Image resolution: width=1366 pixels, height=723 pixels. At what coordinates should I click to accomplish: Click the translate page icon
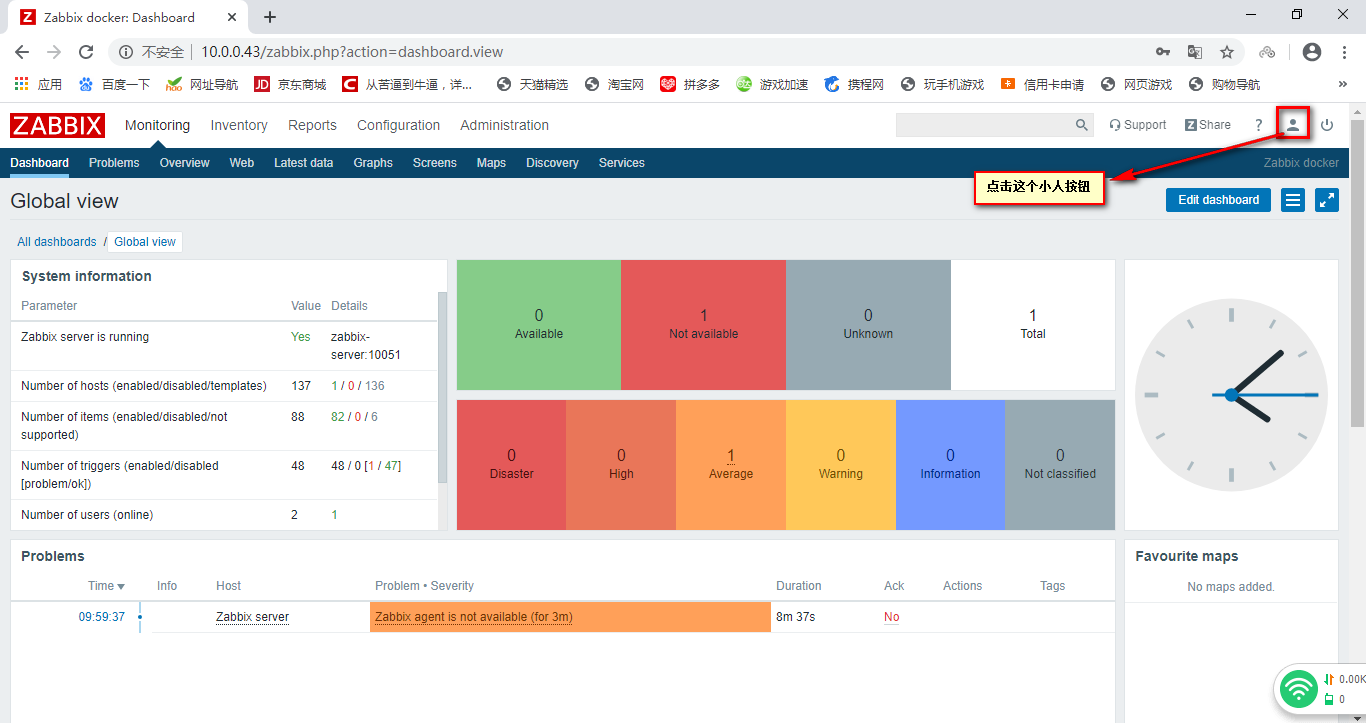1195,52
